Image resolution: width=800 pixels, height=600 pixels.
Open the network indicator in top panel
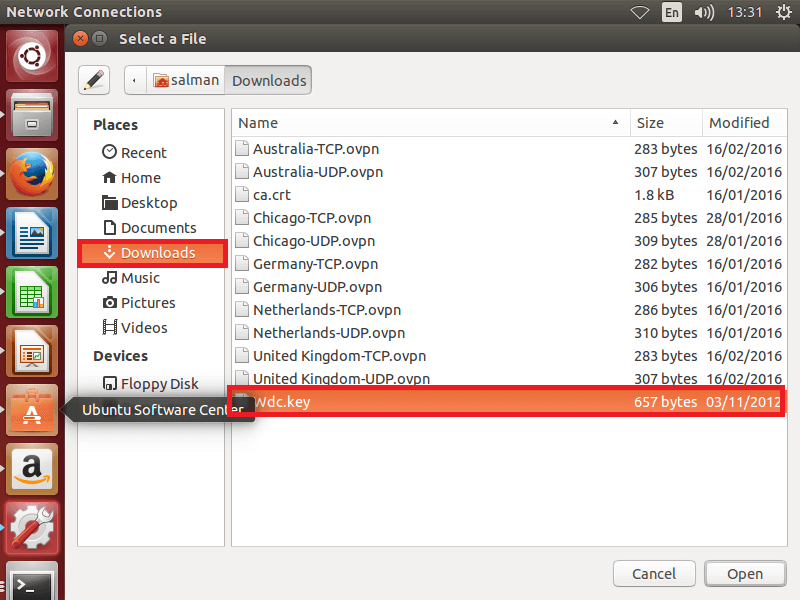point(640,12)
